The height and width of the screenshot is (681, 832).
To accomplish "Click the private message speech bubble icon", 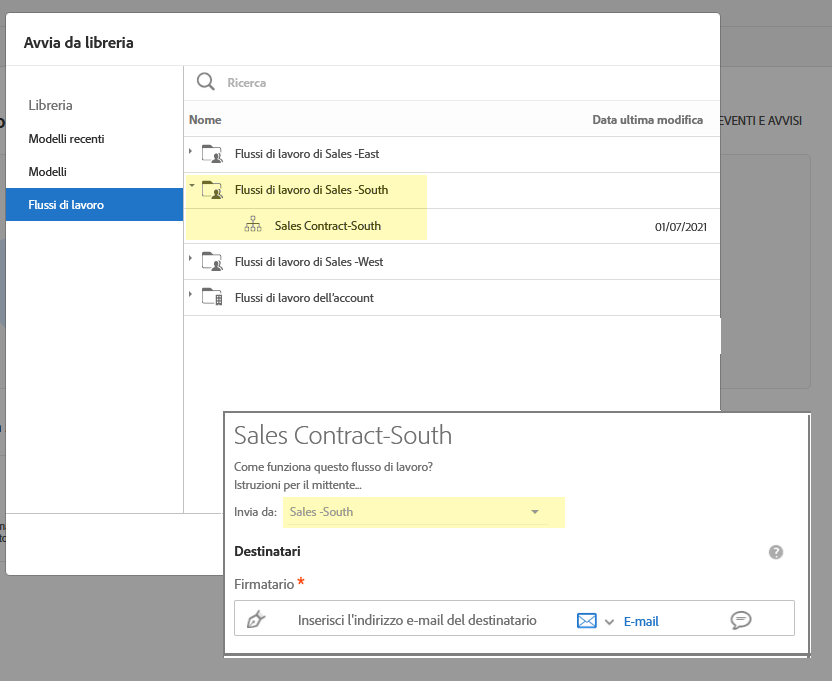I will [741, 620].
